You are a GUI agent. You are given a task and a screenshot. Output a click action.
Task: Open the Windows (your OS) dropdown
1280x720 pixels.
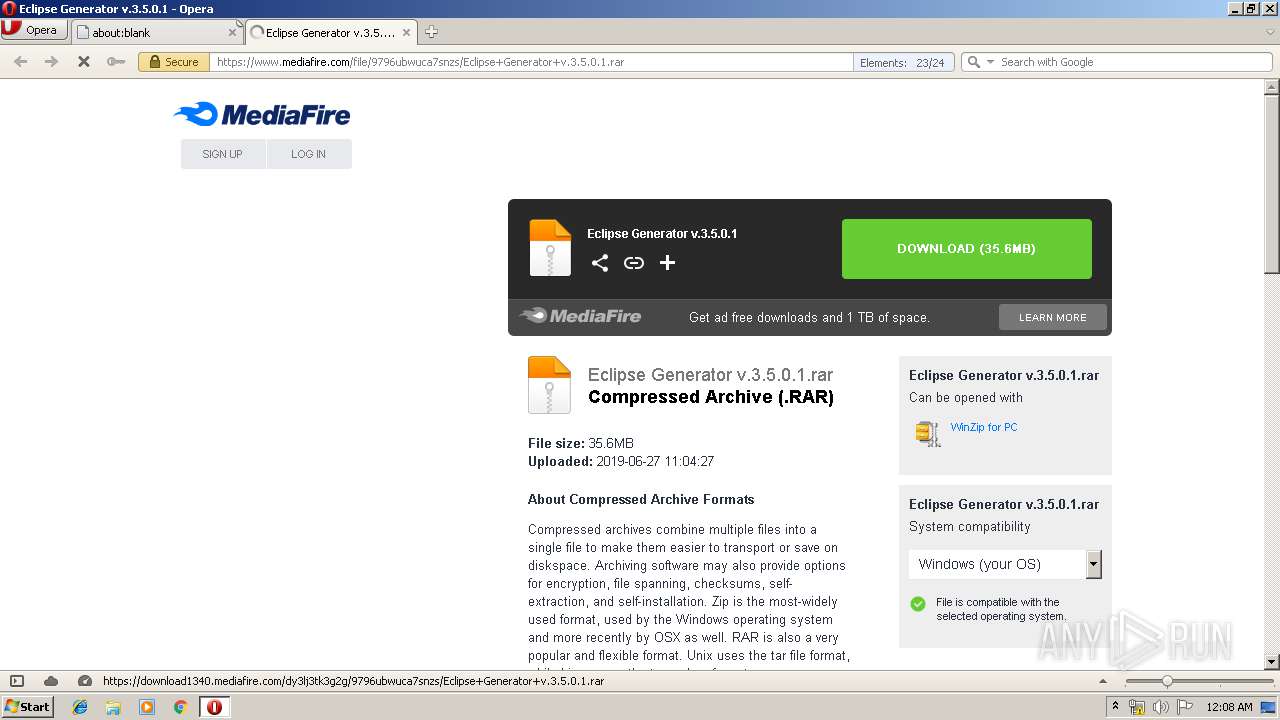tap(1005, 564)
